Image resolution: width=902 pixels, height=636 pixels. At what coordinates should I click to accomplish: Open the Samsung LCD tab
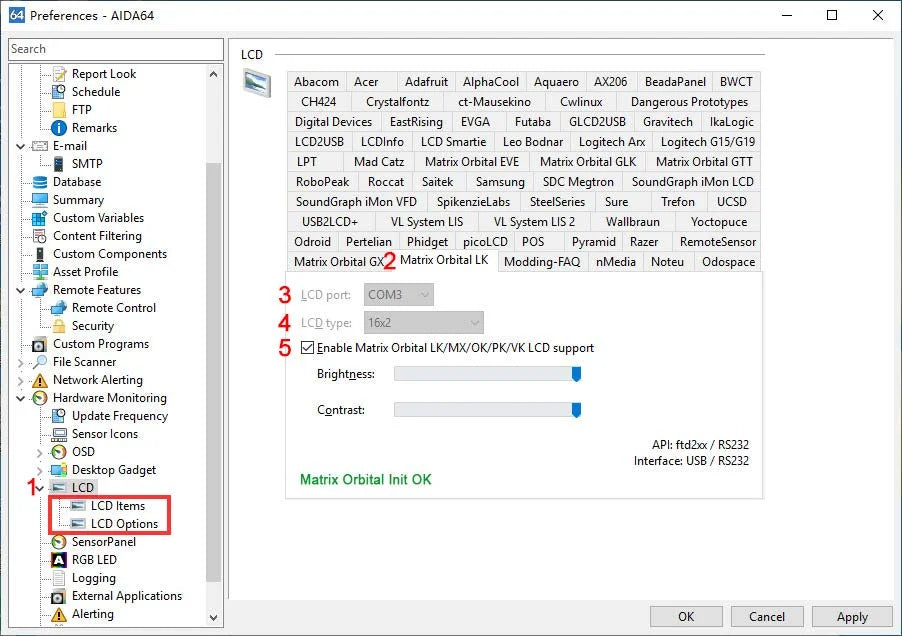(500, 182)
